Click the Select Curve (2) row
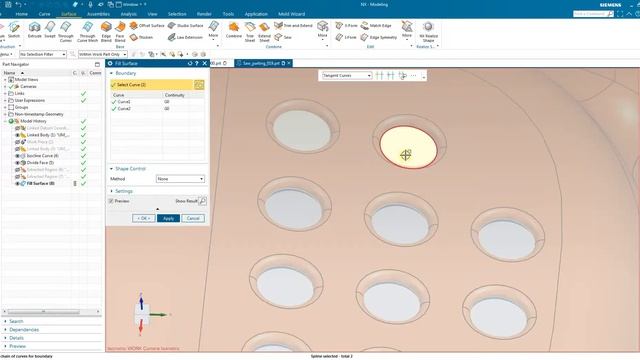The image size is (640, 360). coord(151,84)
